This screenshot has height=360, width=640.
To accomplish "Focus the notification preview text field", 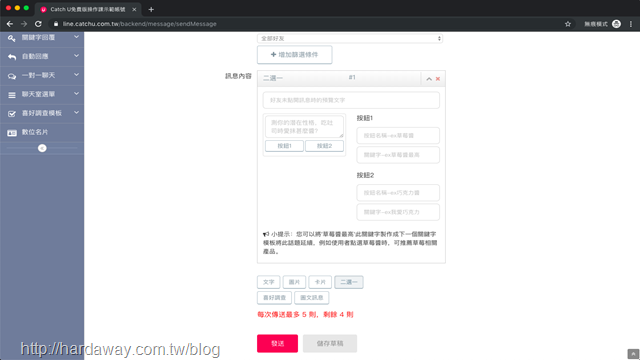I will (351, 100).
